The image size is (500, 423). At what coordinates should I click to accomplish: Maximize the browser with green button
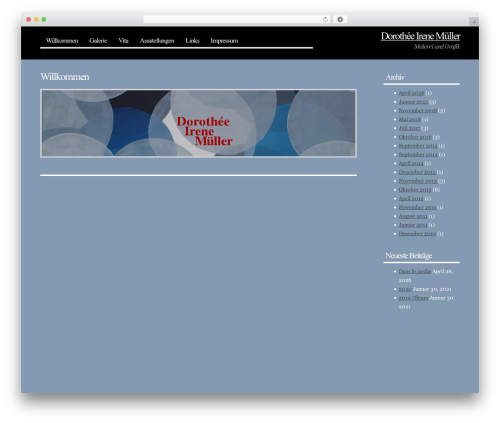tap(44, 19)
